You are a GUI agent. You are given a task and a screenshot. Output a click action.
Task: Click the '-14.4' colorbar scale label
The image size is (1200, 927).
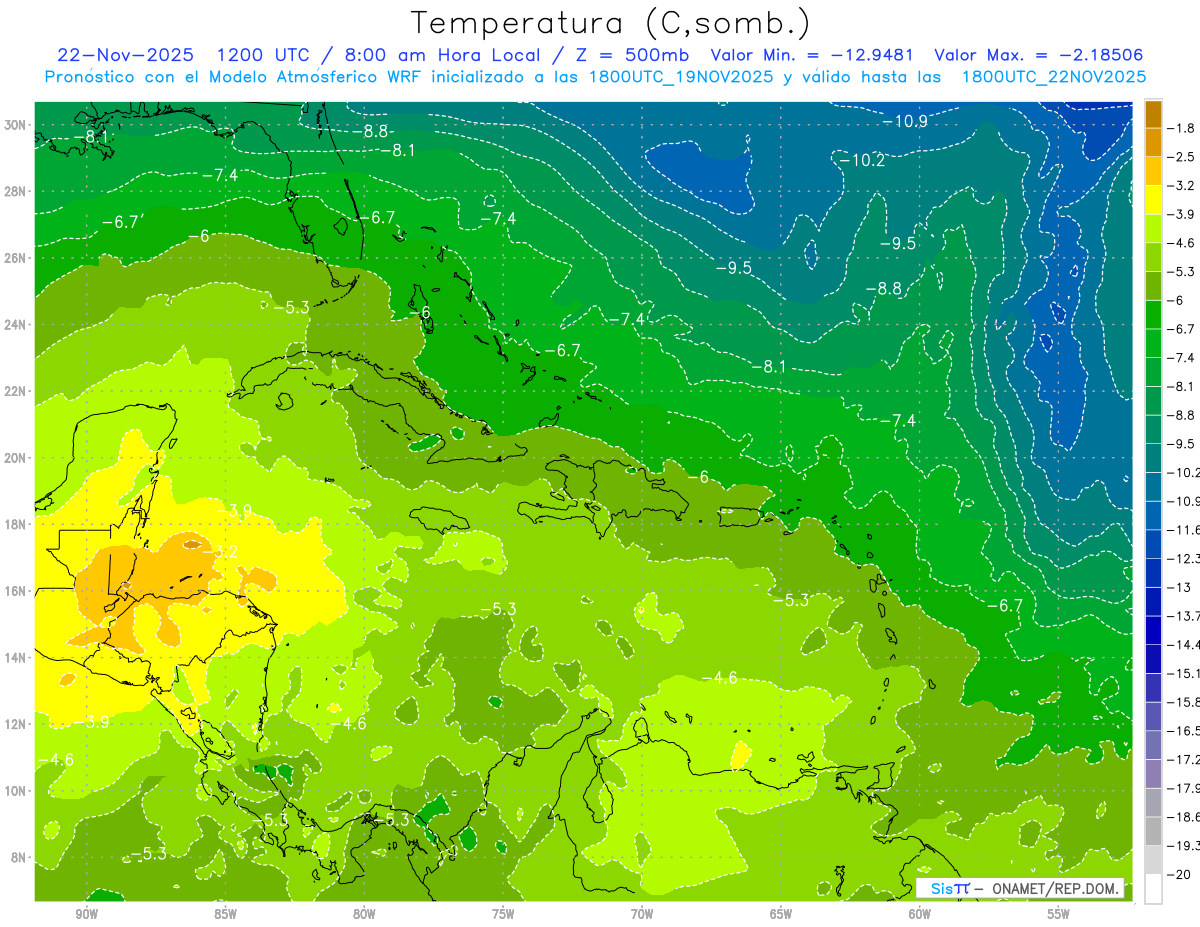pyautogui.click(x=1183, y=644)
